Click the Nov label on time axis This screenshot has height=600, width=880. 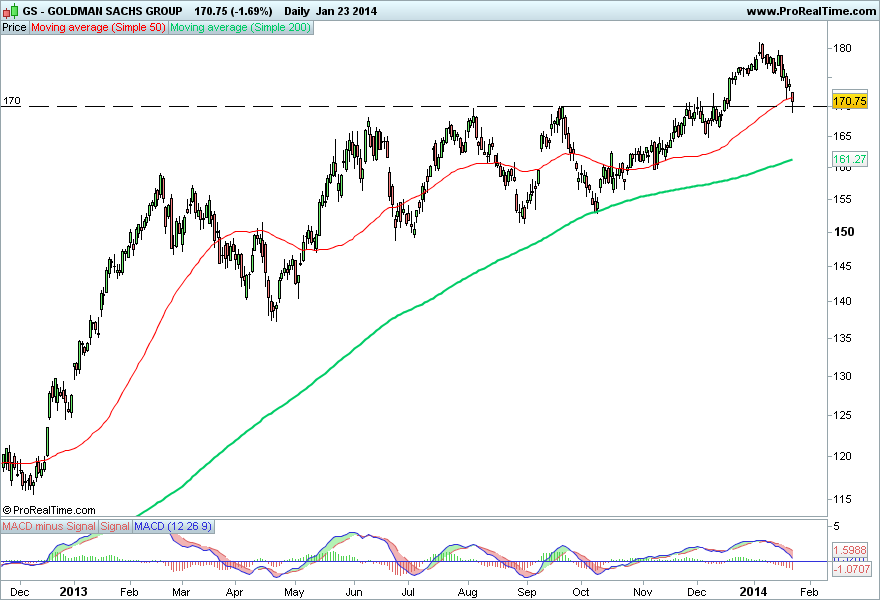click(x=643, y=592)
